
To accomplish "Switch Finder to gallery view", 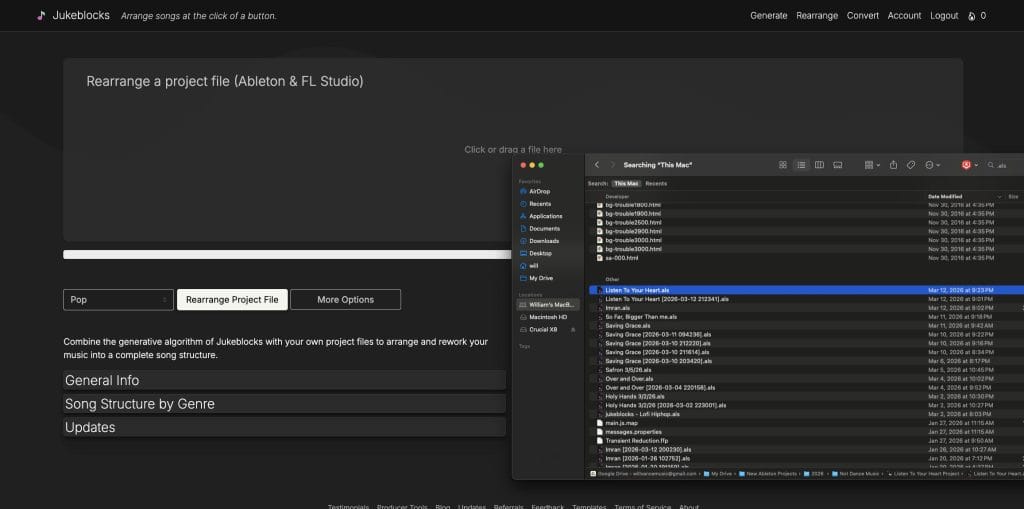I will click(838, 165).
